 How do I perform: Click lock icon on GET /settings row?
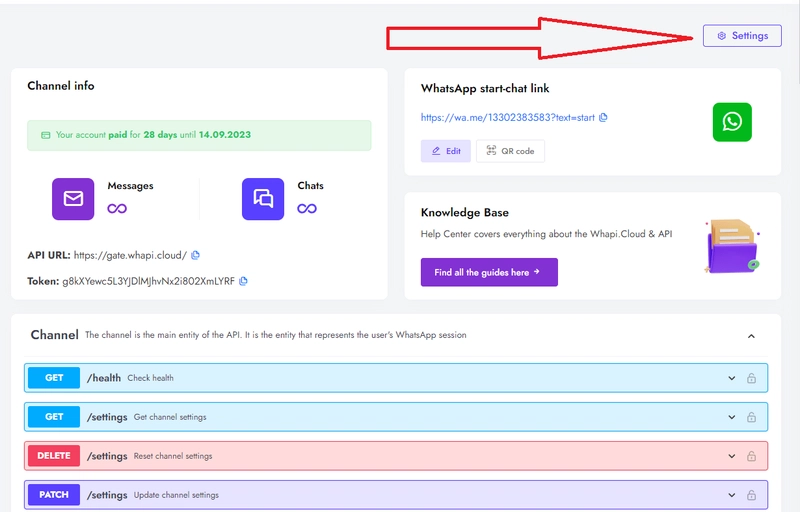tap(752, 417)
